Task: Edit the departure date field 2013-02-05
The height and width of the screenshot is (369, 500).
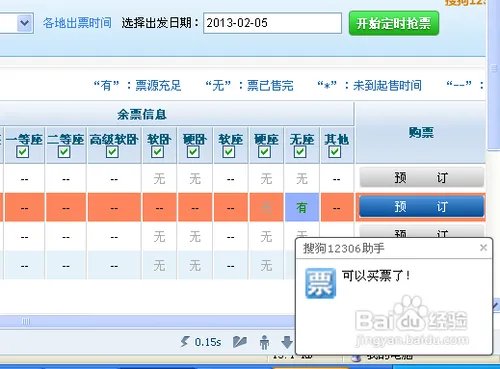Action: (x=272, y=23)
